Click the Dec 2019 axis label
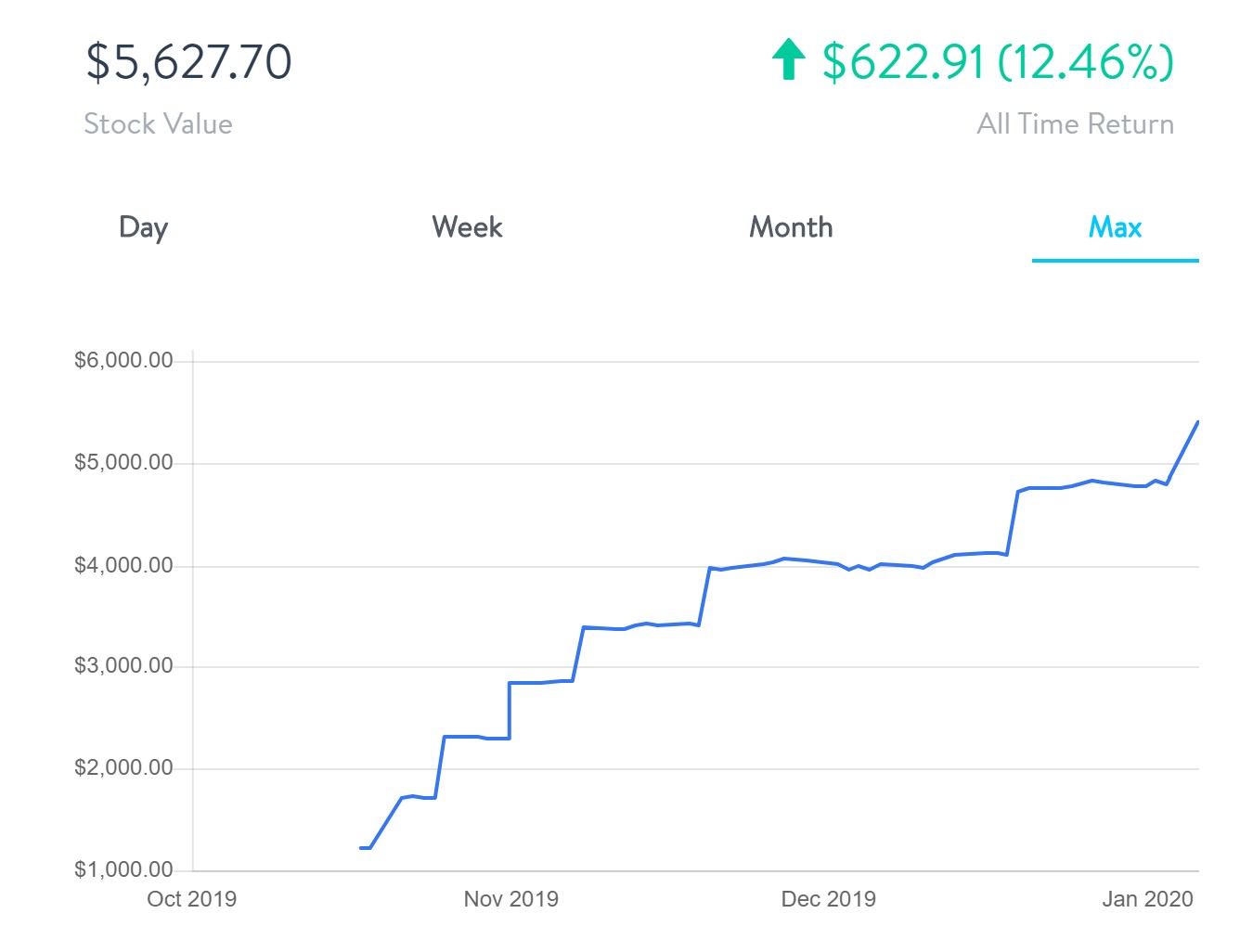This screenshot has height=952, width=1253. click(x=829, y=899)
